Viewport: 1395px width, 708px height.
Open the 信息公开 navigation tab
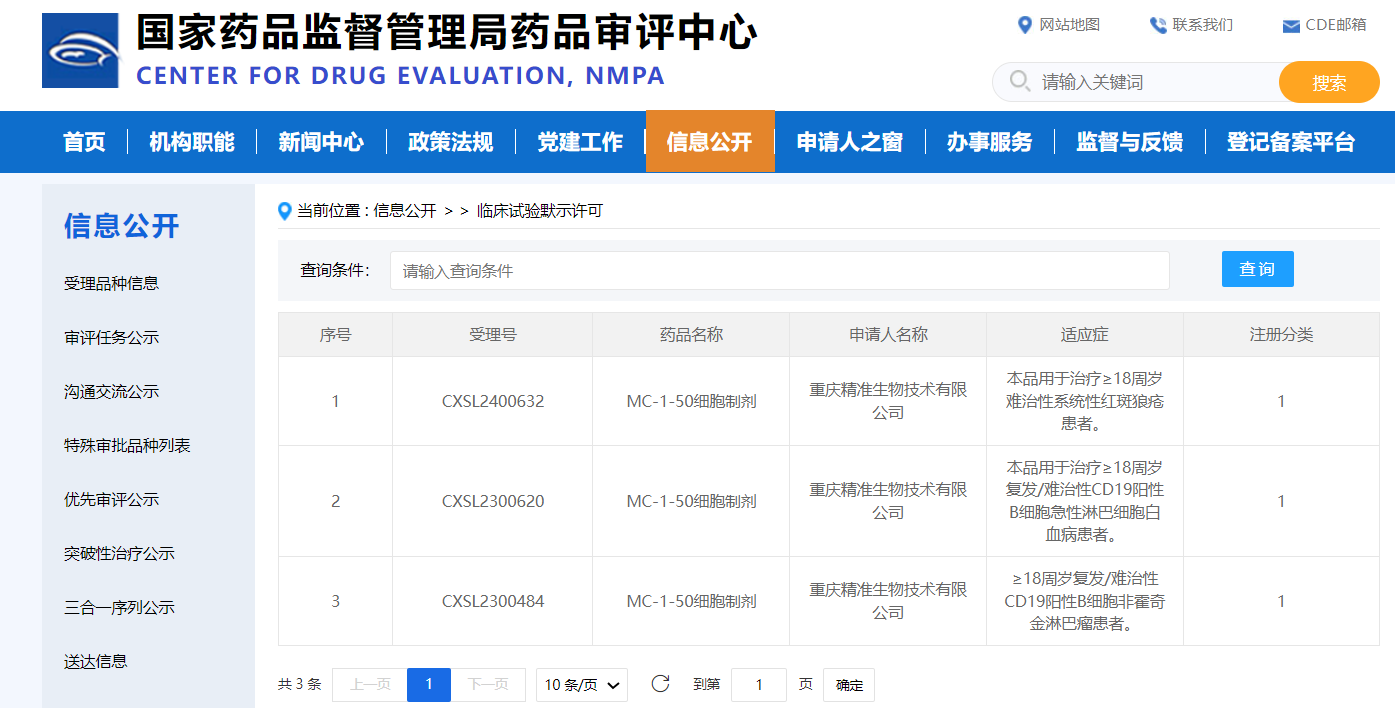click(710, 142)
